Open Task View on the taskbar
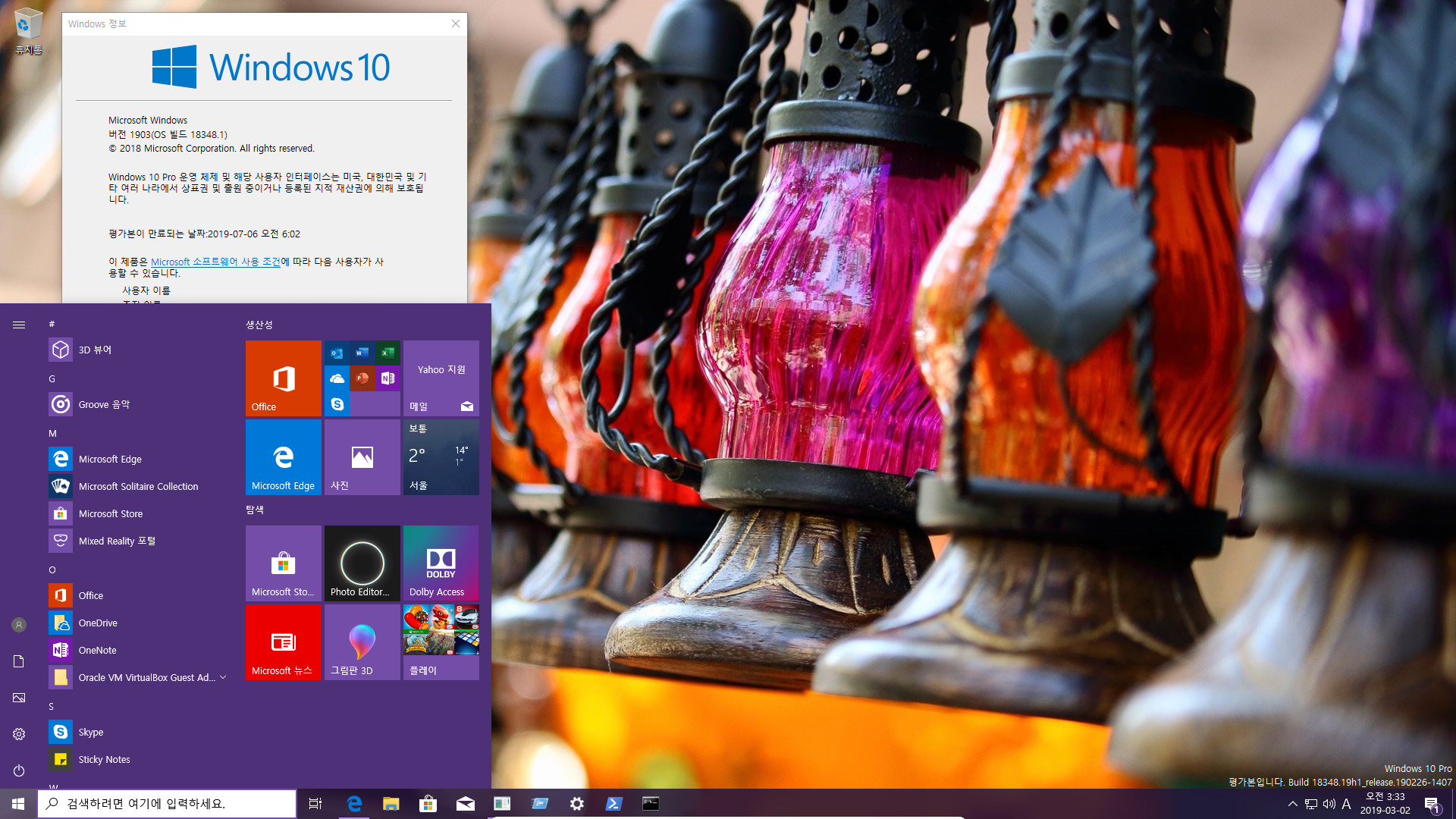The width and height of the screenshot is (1456, 819). [x=315, y=804]
